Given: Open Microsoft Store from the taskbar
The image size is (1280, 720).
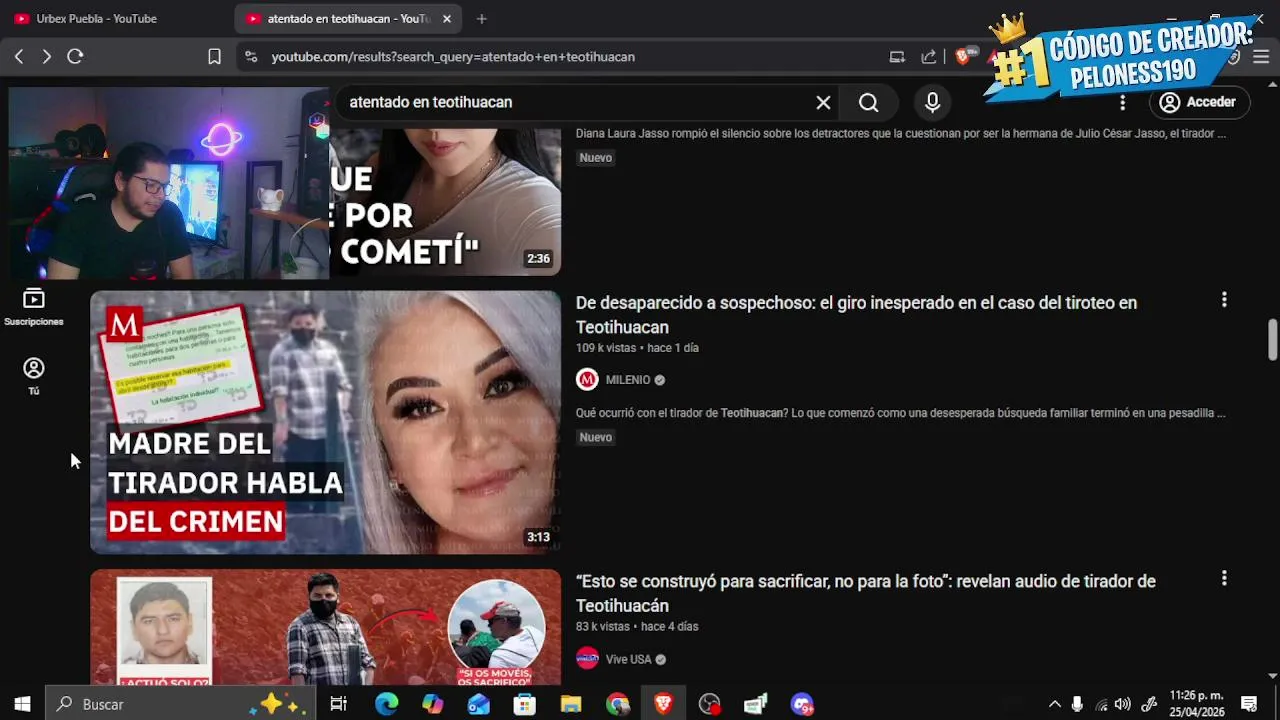Looking at the screenshot, I should (x=524, y=704).
